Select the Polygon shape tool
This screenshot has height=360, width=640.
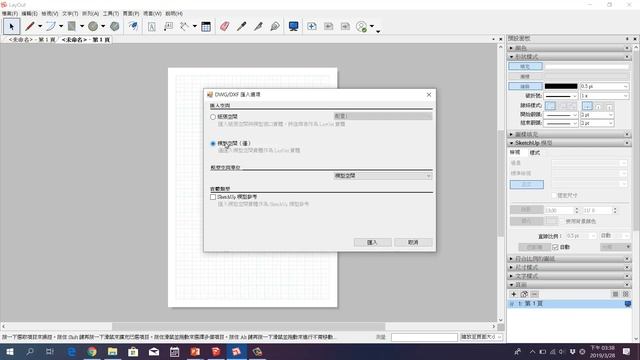(x=115, y=27)
